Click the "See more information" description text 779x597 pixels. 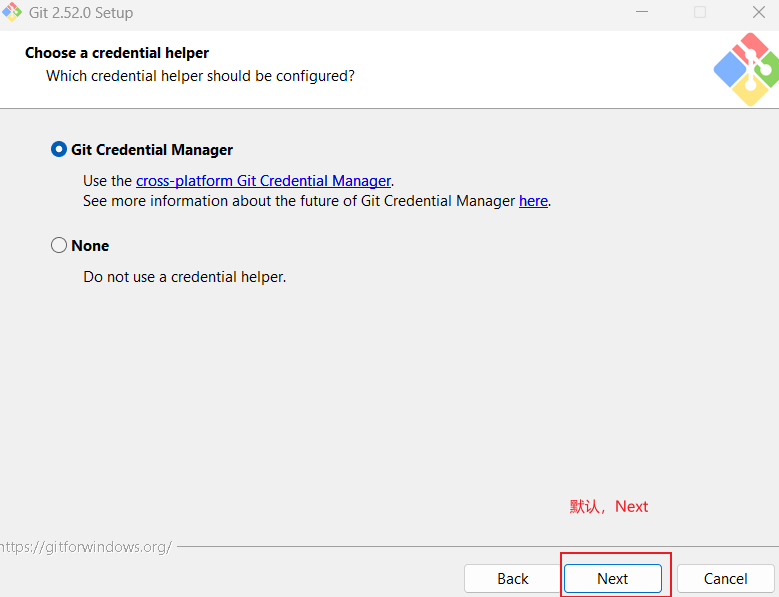click(300, 201)
